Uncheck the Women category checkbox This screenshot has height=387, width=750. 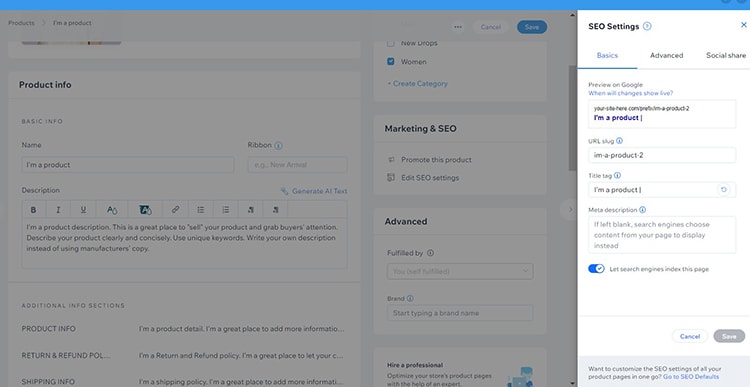tap(391, 62)
